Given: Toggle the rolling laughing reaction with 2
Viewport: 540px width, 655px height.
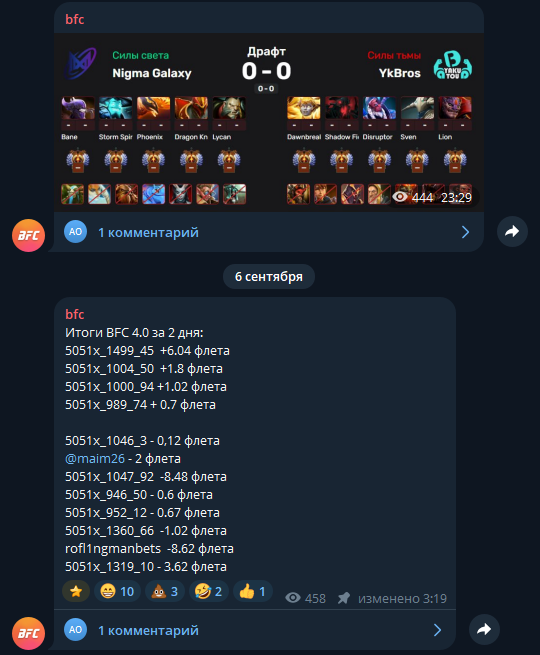Looking at the screenshot, I should coord(209,591).
